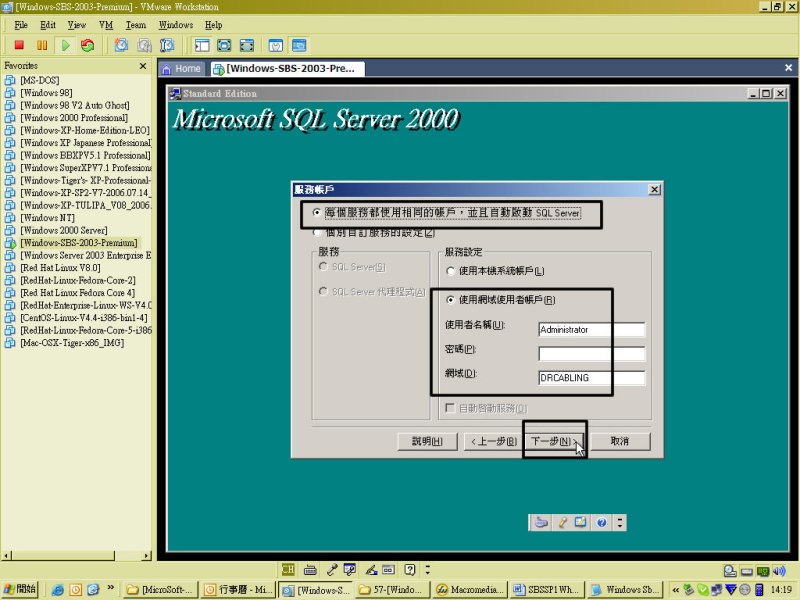Image resolution: width=800 pixels, height=600 pixels.
Task: Select [Mac-OSX-Tiger-x86_IMG] in Favorites
Action: point(72,343)
